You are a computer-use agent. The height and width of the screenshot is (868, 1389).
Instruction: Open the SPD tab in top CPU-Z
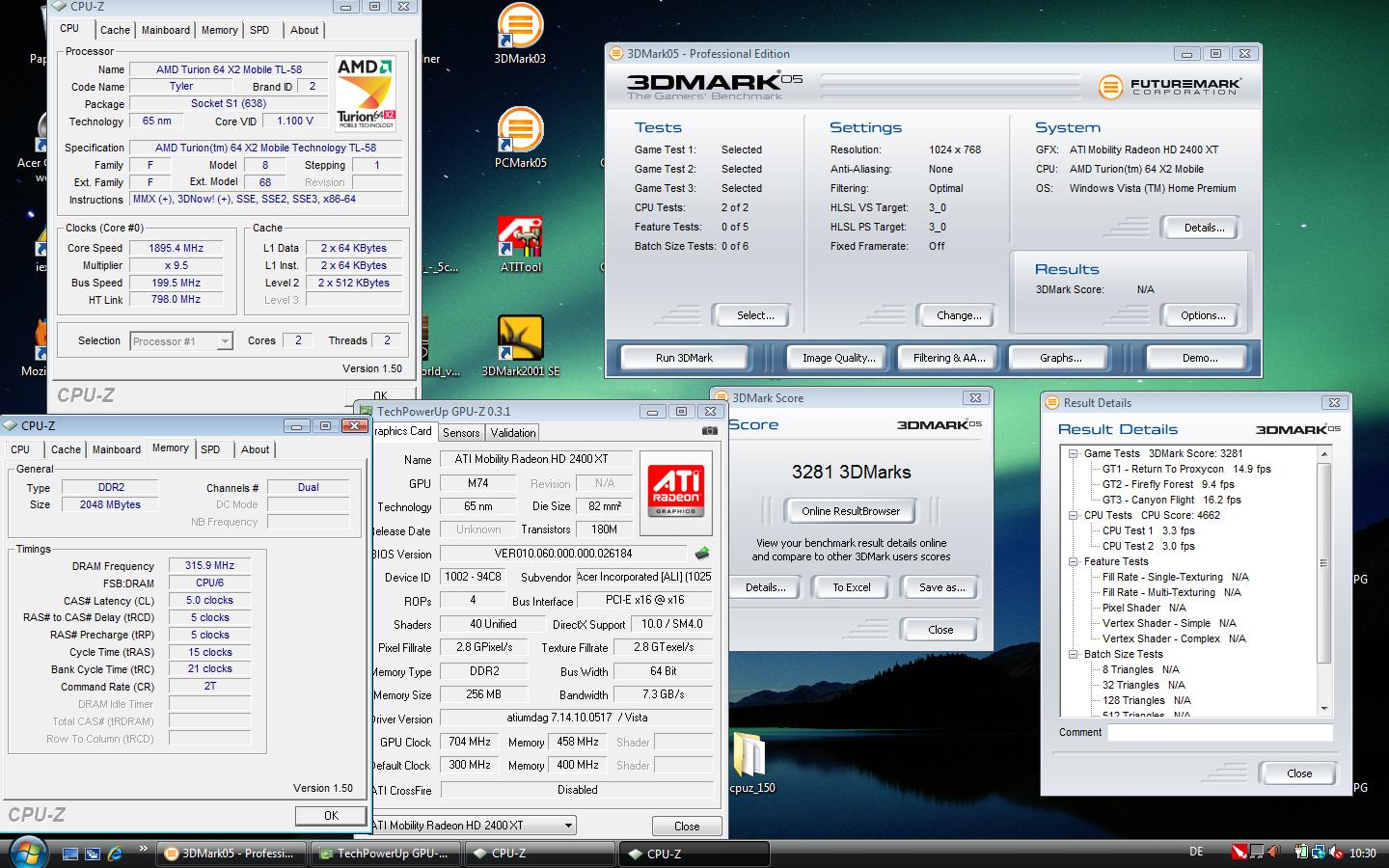(x=259, y=30)
